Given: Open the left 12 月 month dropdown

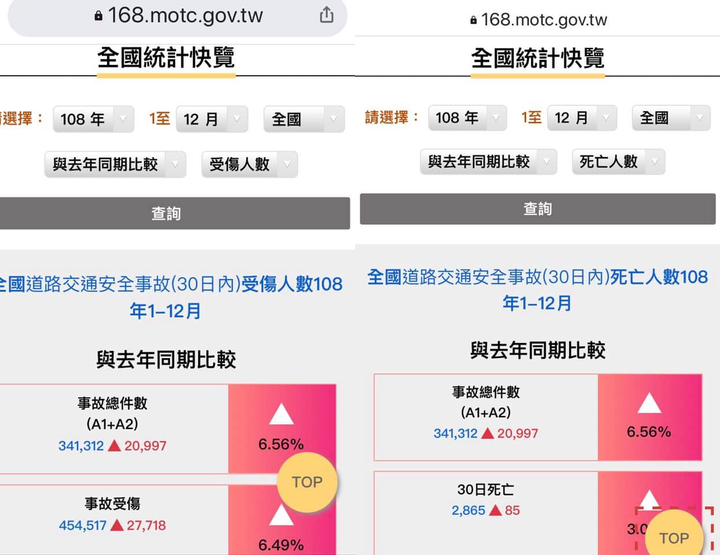Looking at the screenshot, I should (212, 119).
